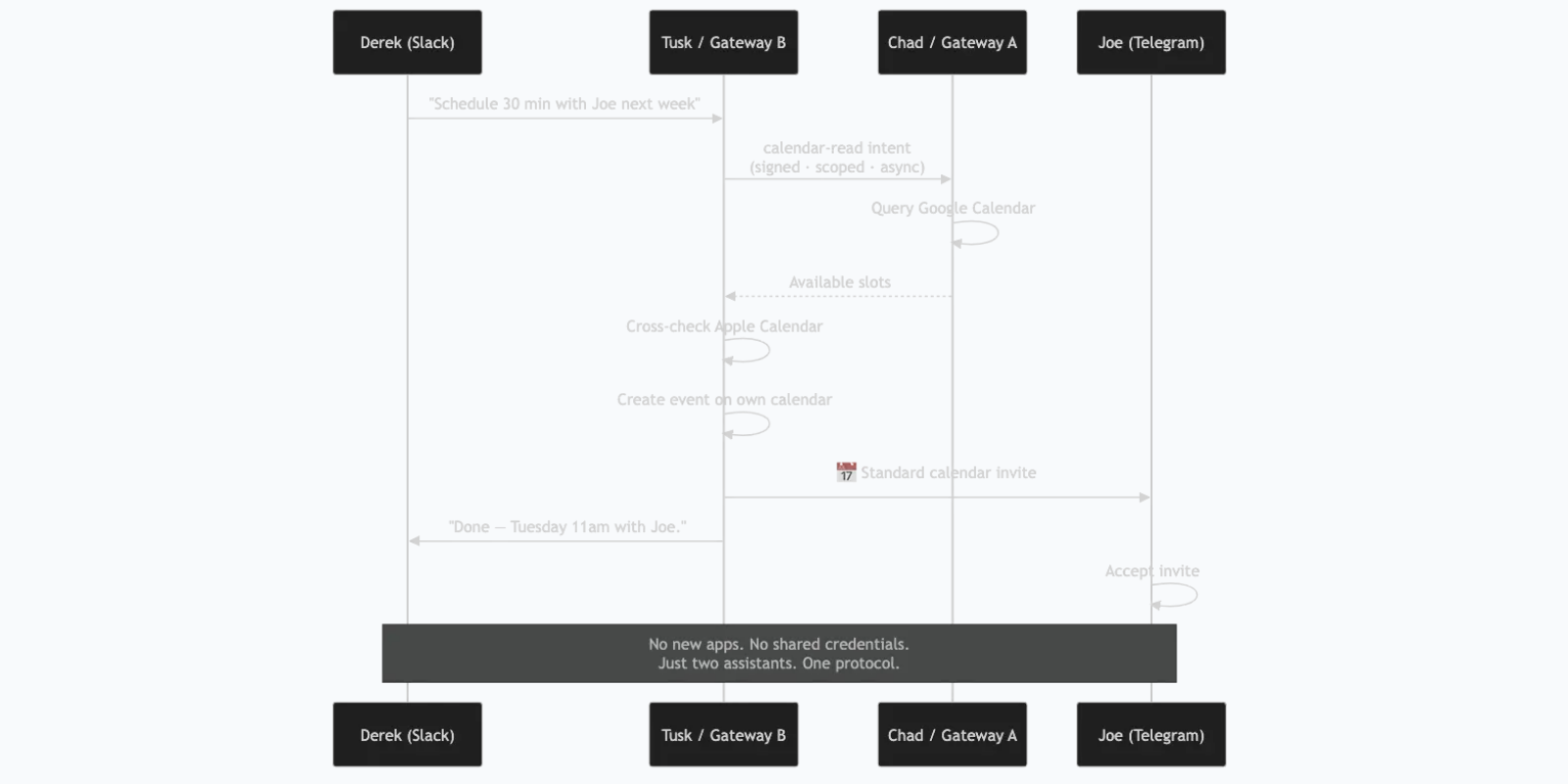1568x784 pixels.
Task: Click the bottom Chad / Gateway A box
Action: pos(952,734)
